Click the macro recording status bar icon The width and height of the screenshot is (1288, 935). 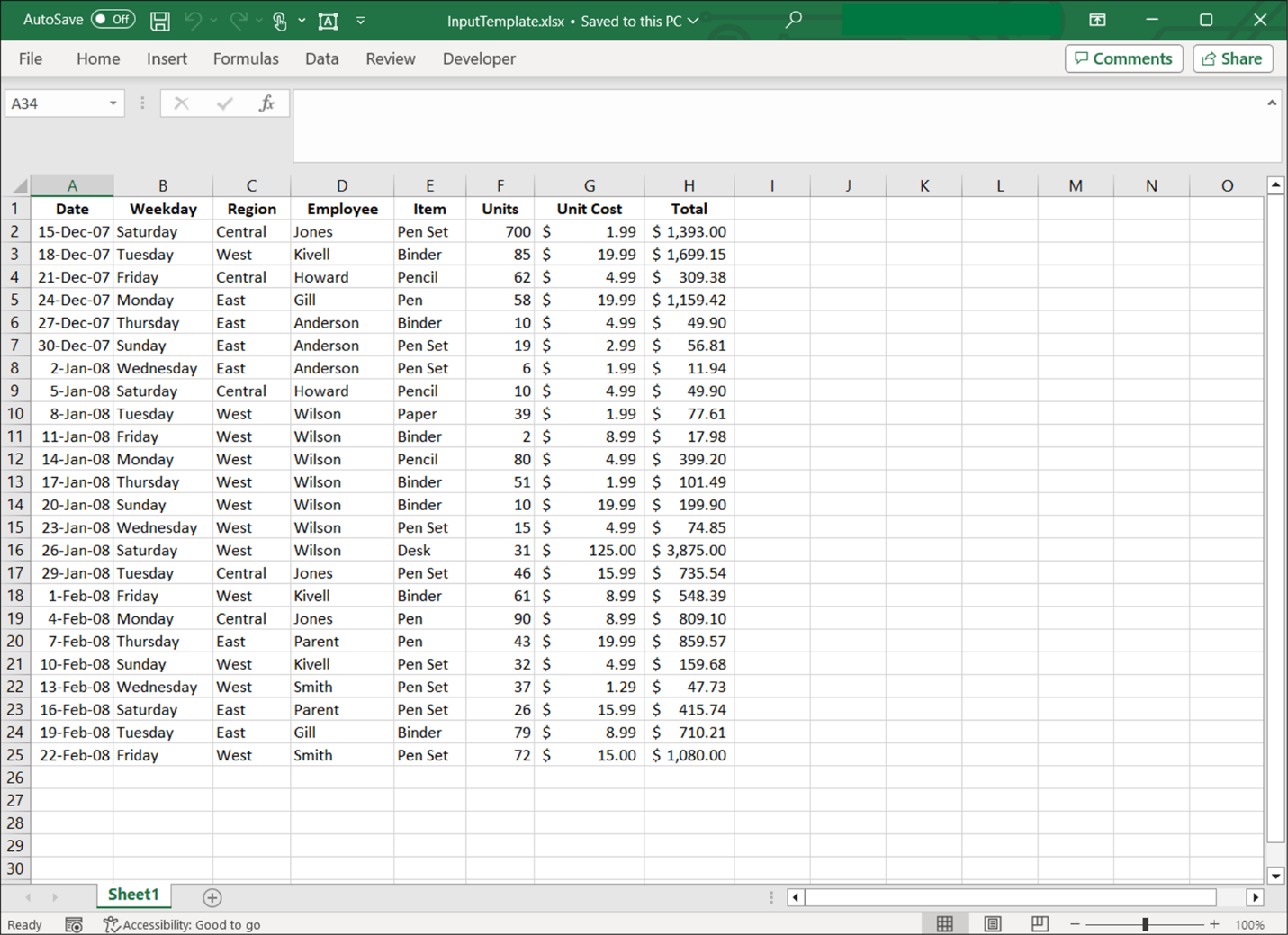(74, 924)
